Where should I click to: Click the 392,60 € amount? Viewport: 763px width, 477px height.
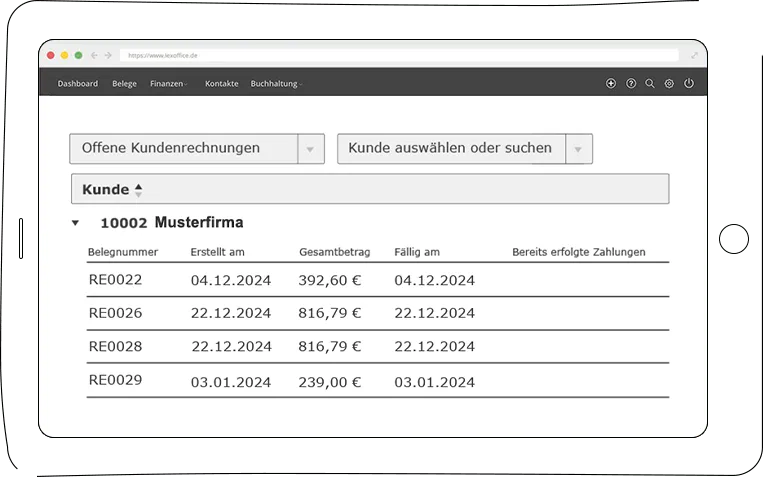(330, 280)
